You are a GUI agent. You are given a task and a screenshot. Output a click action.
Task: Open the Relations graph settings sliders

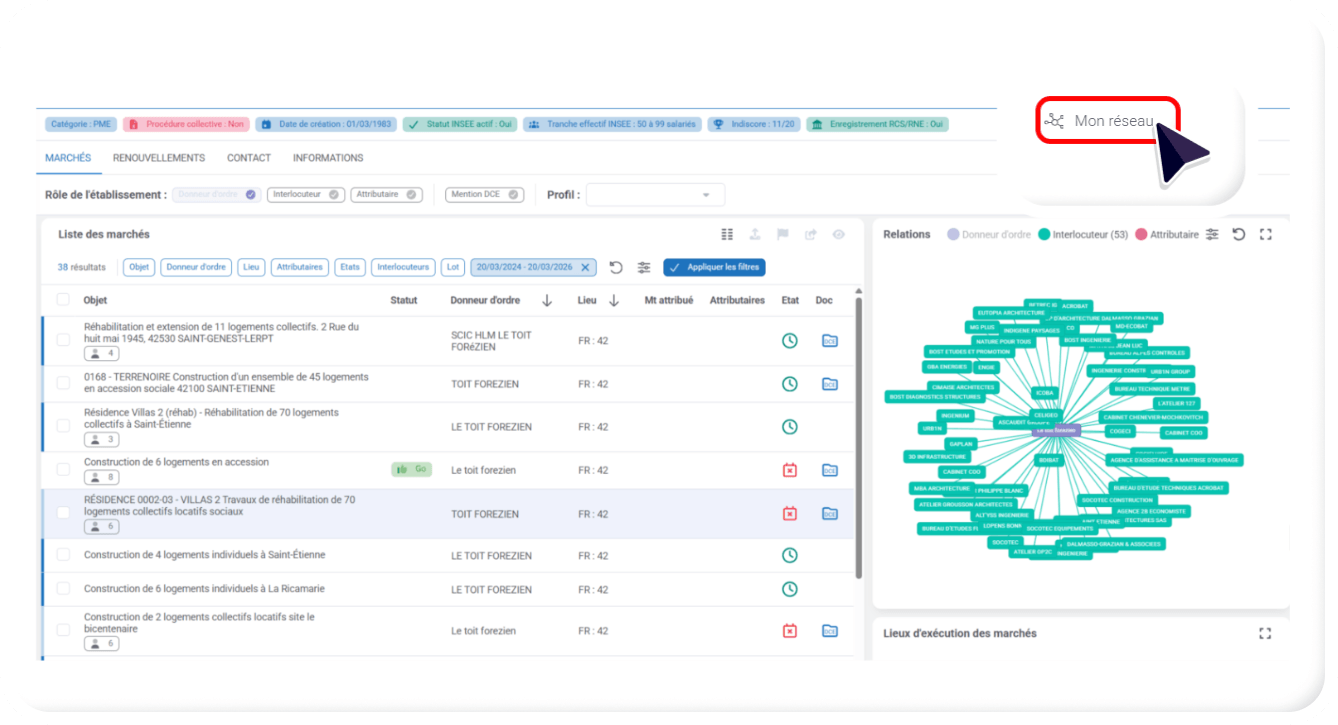click(x=1212, y=234)
